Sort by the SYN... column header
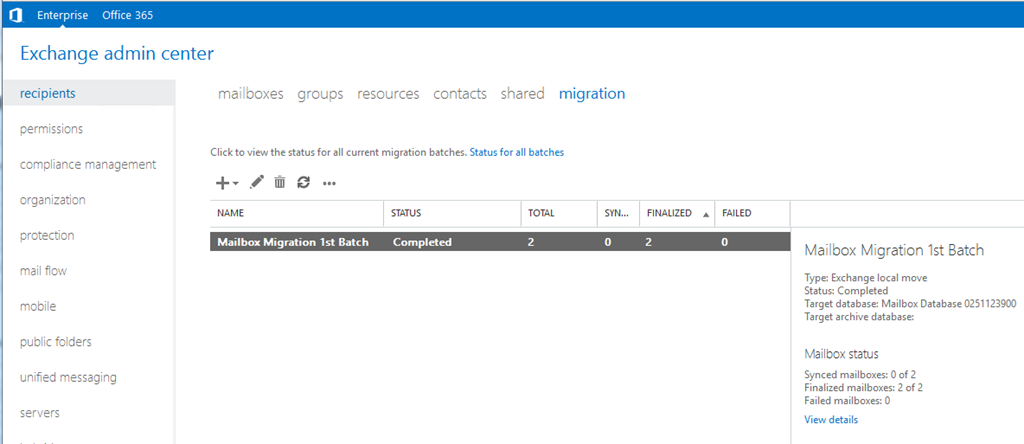This screenshot has width=1024, height=444. [x=618, y=214]
